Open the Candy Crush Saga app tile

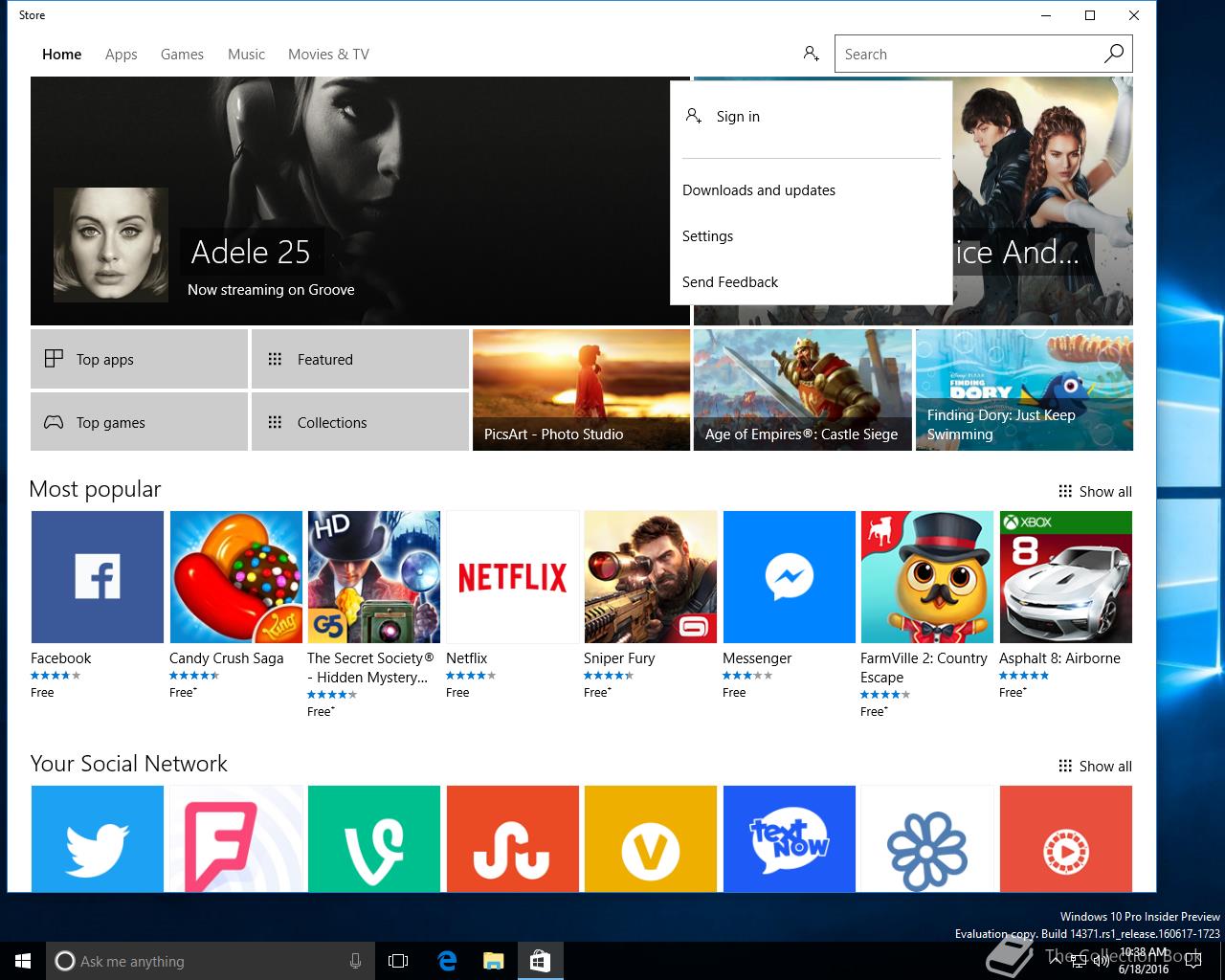point(235,577)
